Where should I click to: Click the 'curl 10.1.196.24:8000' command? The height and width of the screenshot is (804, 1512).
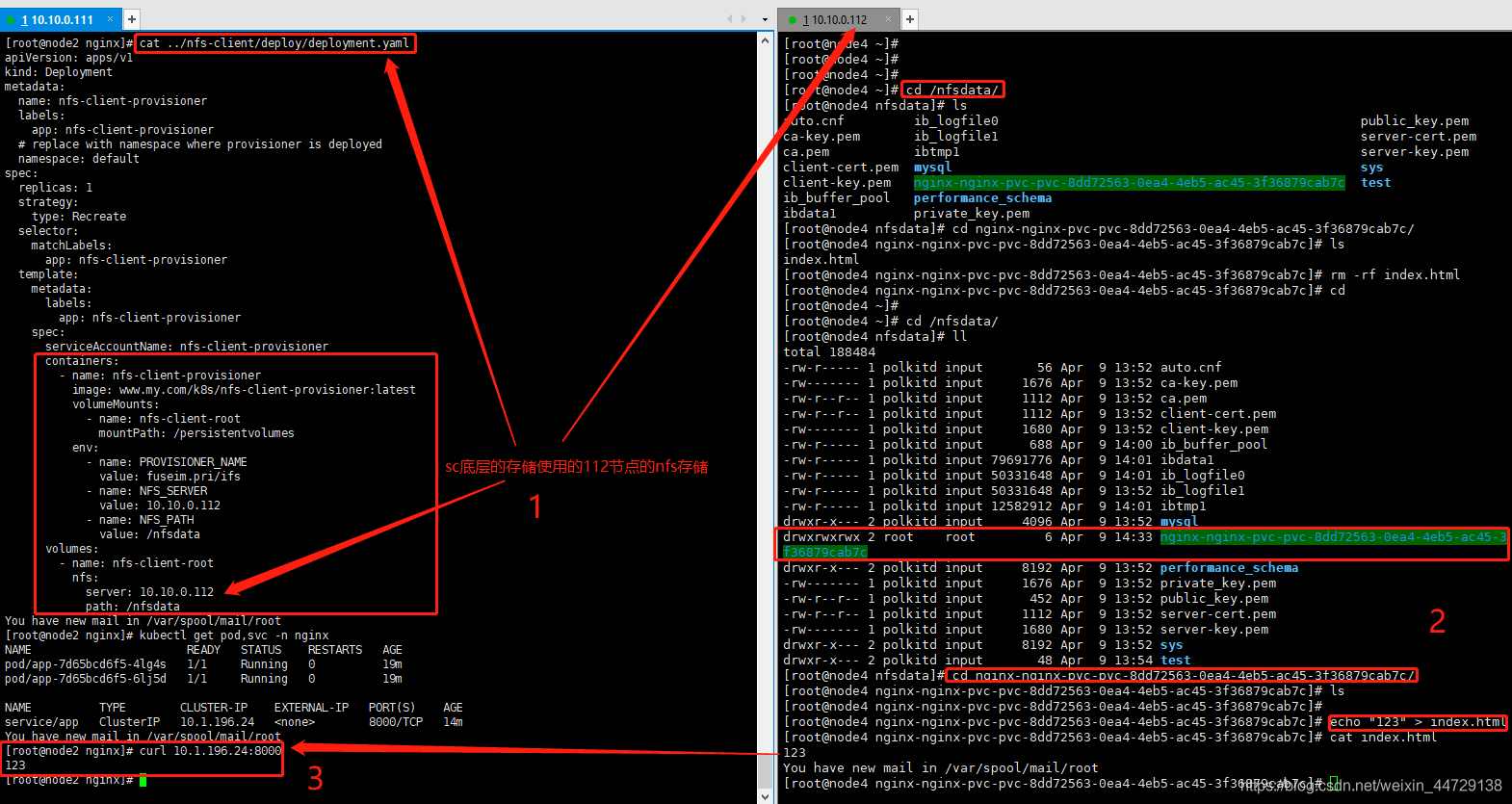point(210,751)
